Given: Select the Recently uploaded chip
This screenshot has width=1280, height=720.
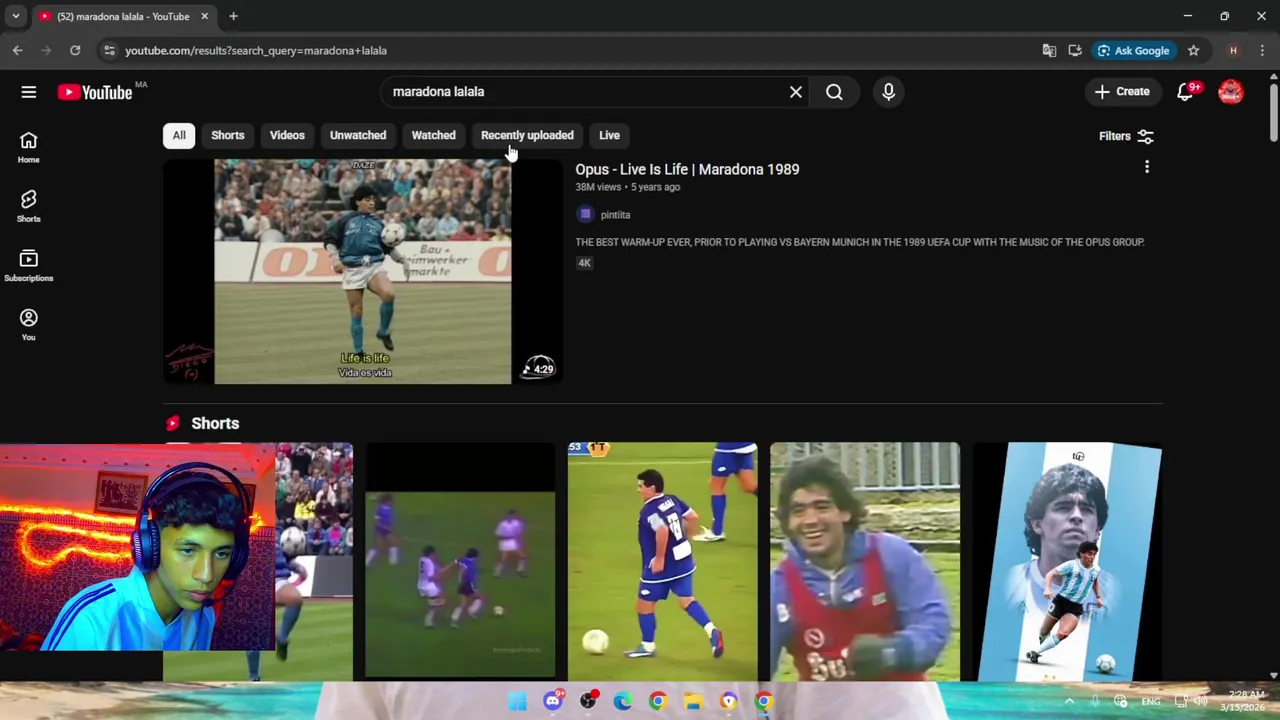Looking at the screenshot, I should tap(527, 135).
